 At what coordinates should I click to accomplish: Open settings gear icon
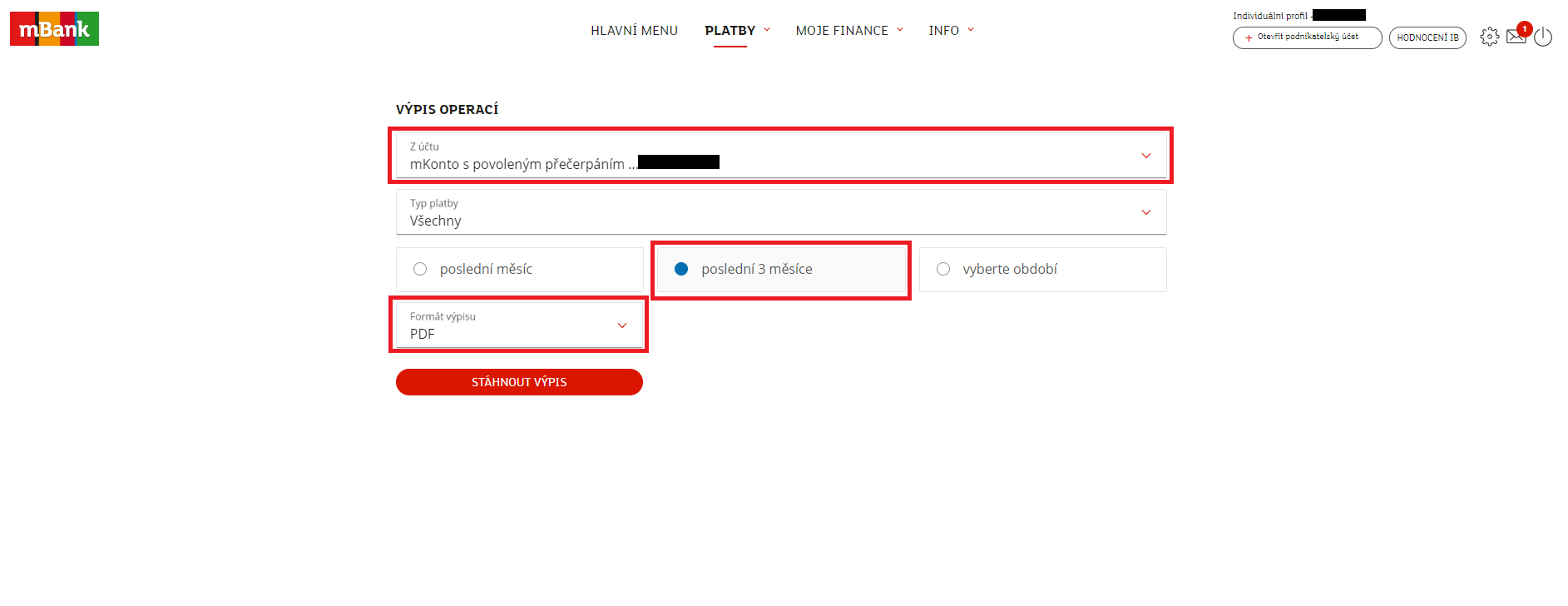pos(1490,37)
